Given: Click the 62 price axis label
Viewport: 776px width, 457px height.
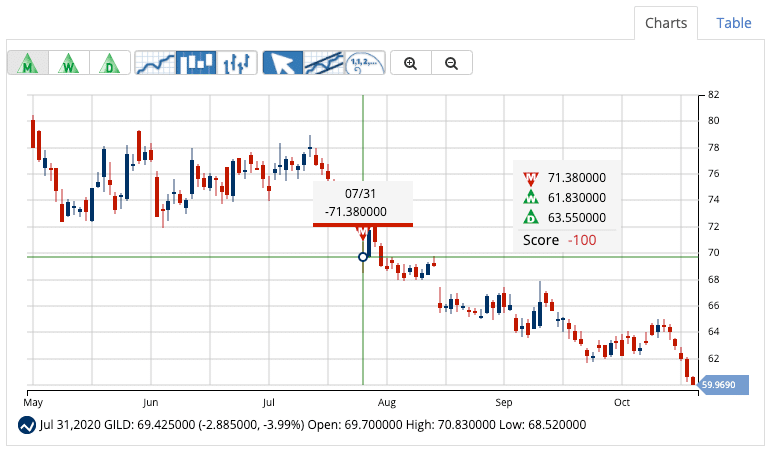Looking at the screenshot, I should point(713,358).
